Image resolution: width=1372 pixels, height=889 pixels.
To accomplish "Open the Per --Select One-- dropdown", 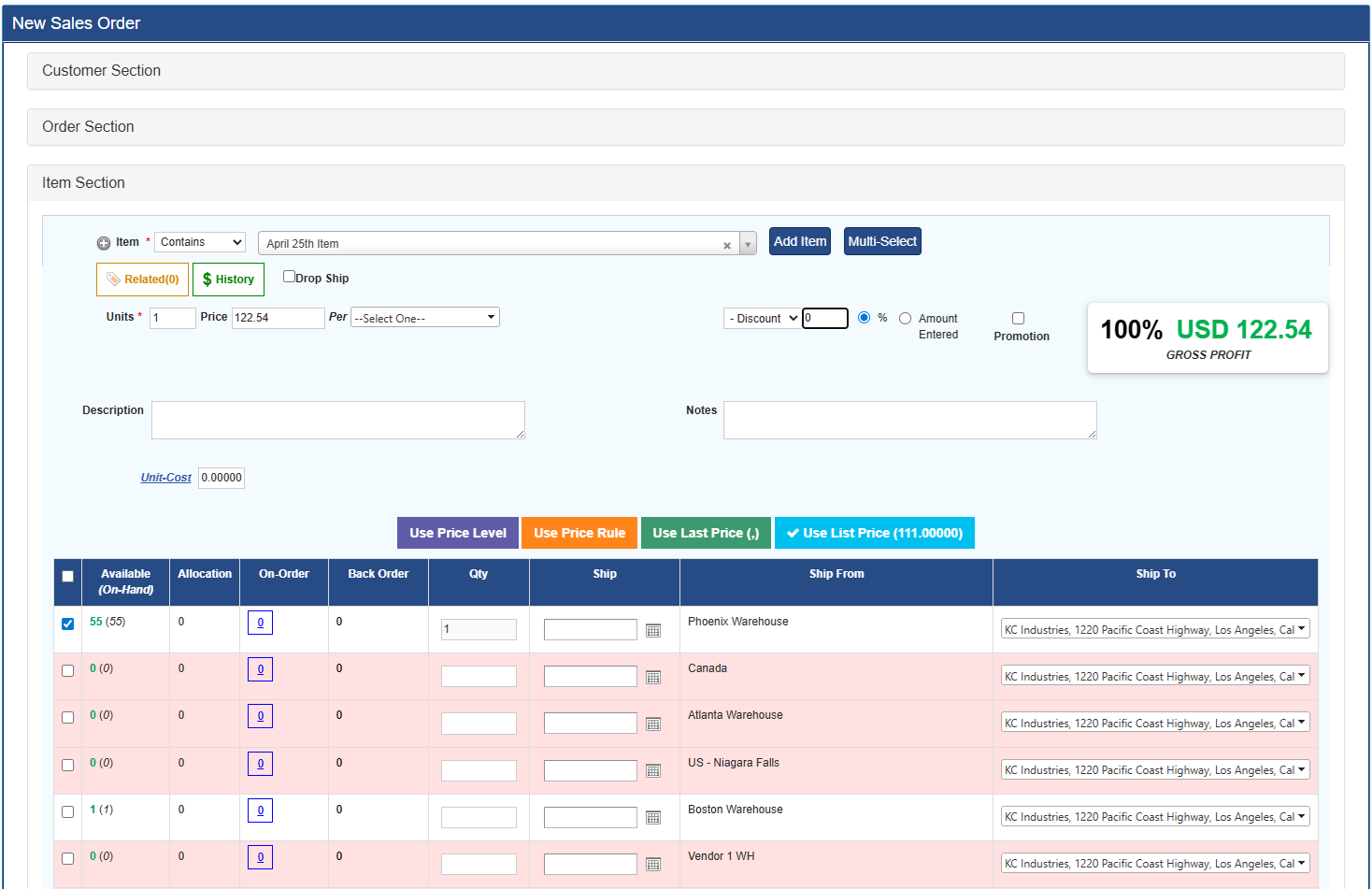I will point(425,318).
